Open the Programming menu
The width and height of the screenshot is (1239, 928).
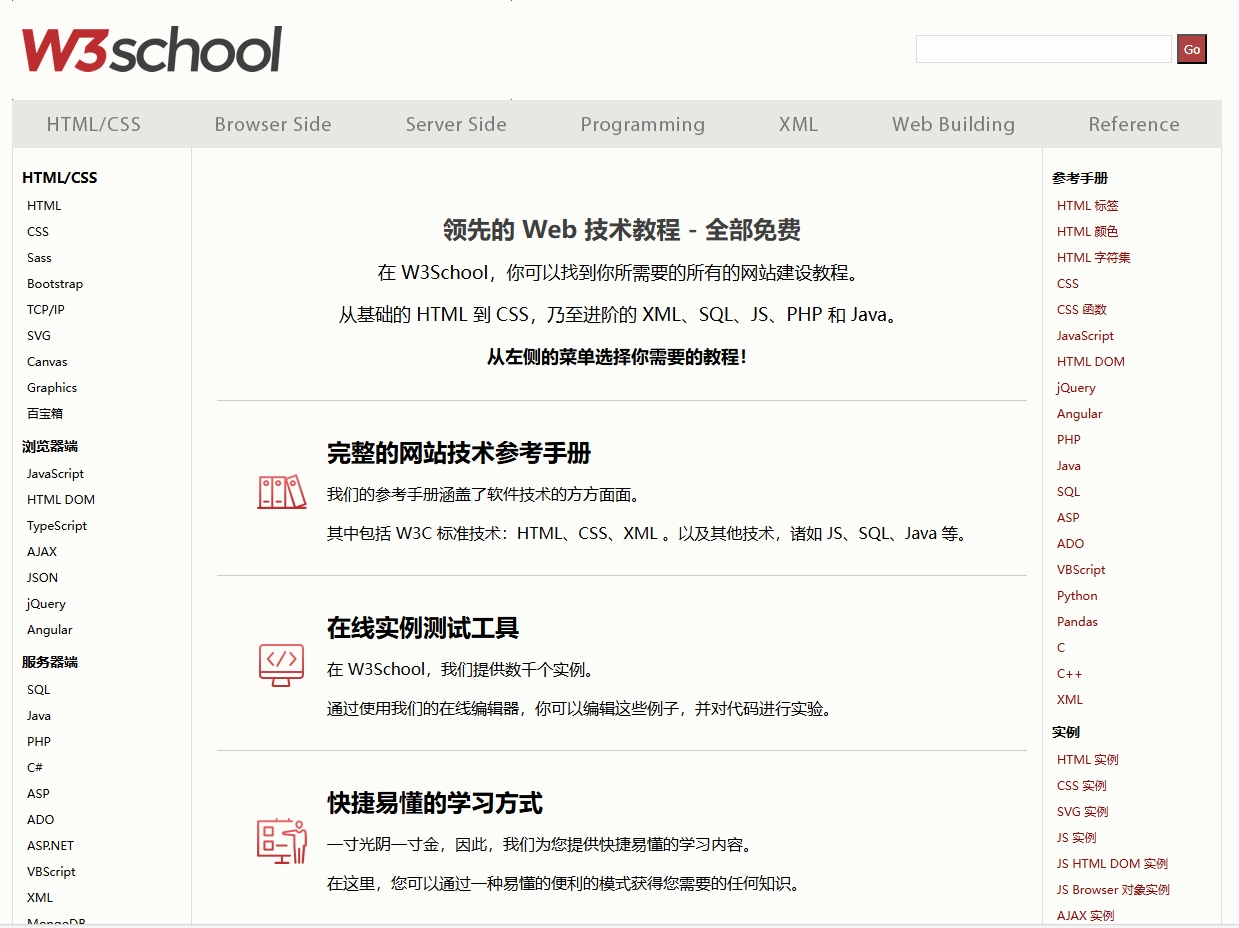click(642, 124)
